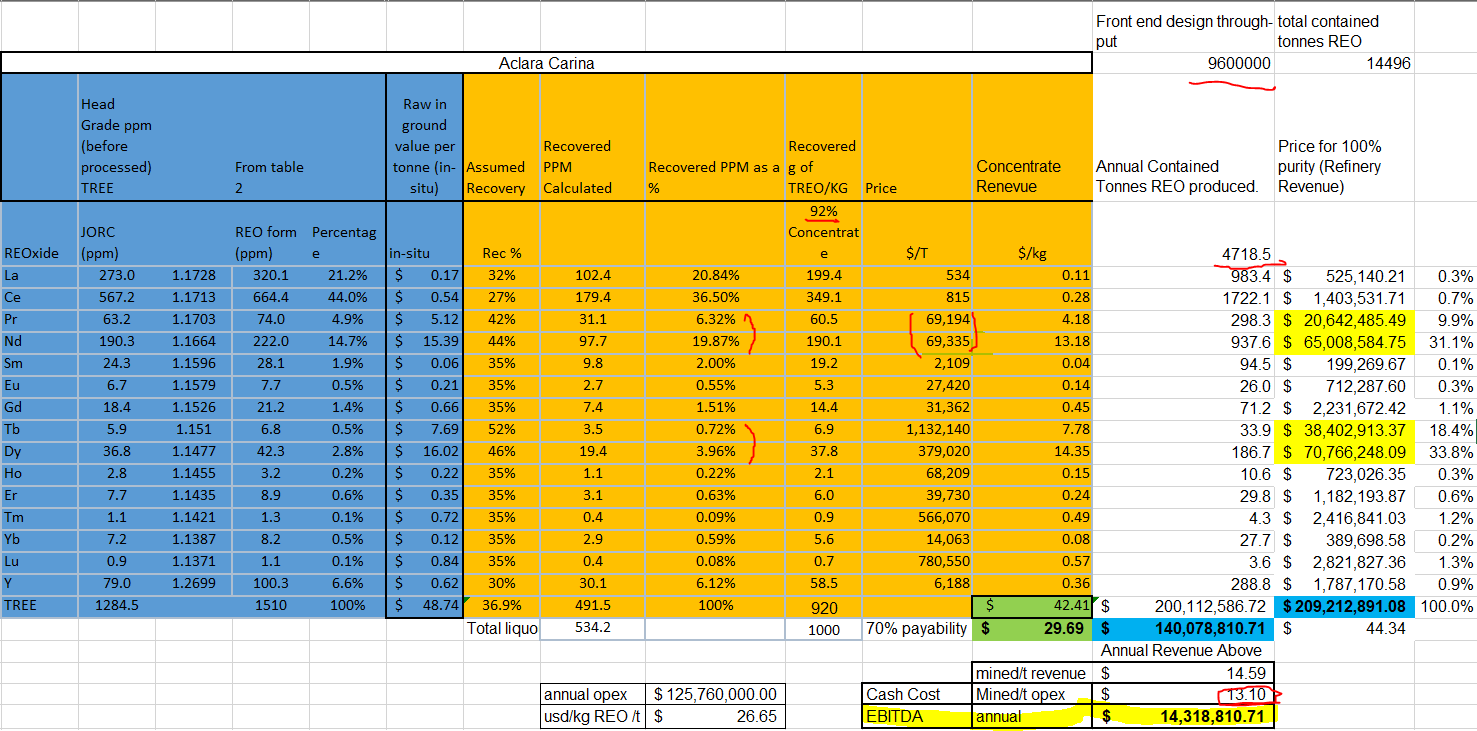The width and height of the screenshot is (1477, 731).
Task: Click the Dy refinery revenue 70,766,248.09
Action: coord(1344,451)
